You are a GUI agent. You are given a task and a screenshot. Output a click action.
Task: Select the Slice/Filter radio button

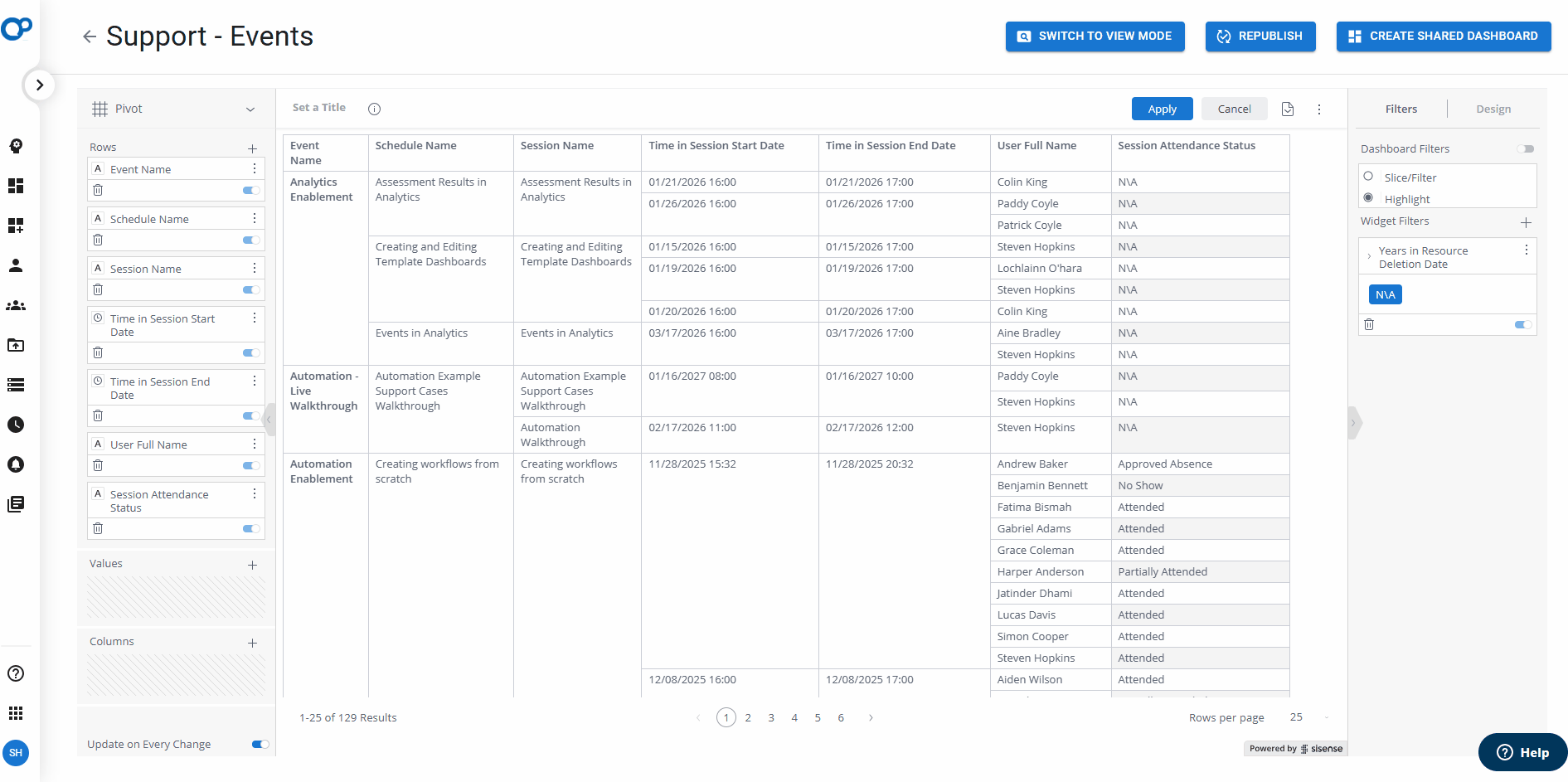[1368, 176]
